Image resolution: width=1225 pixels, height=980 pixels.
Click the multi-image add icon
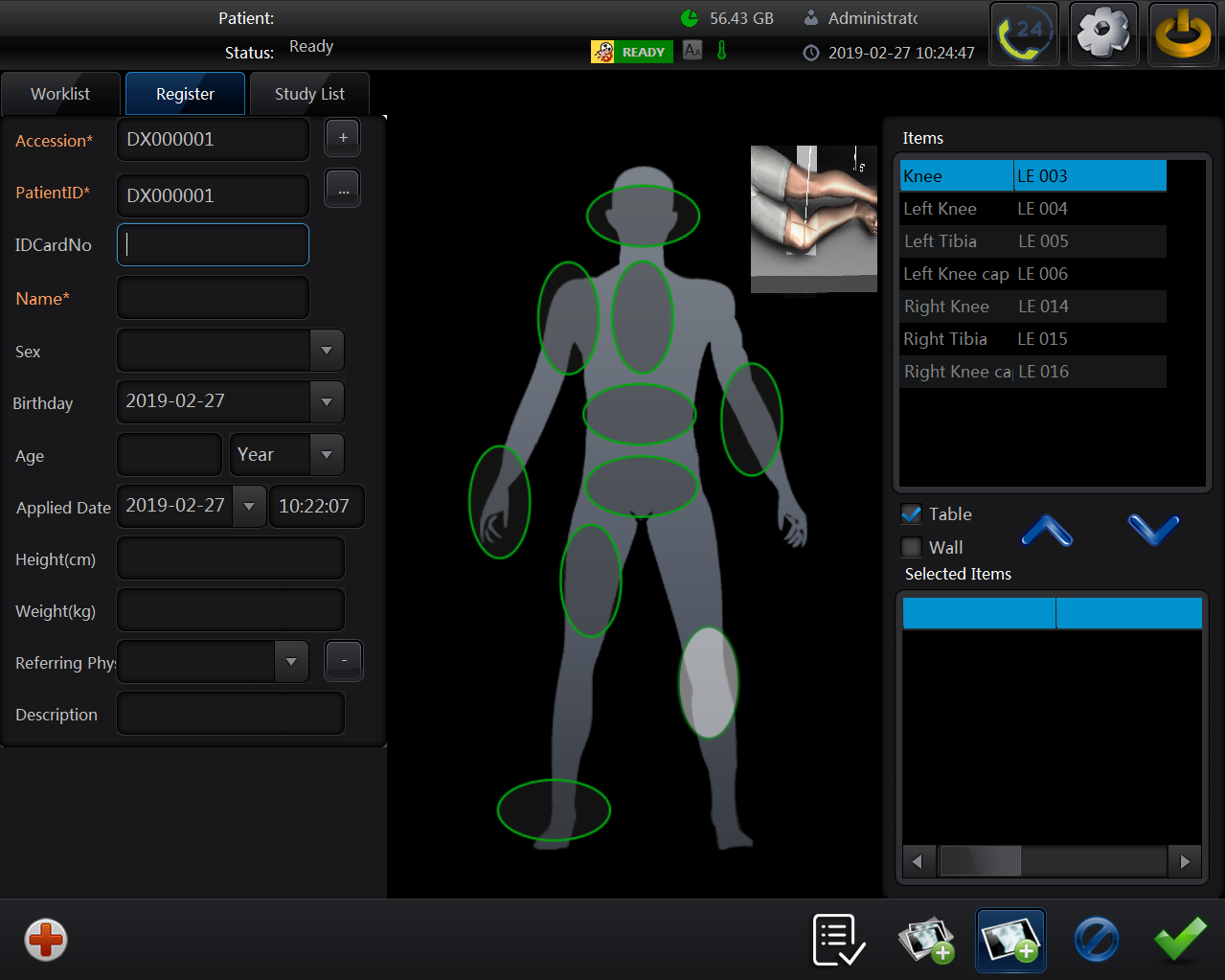925,940
